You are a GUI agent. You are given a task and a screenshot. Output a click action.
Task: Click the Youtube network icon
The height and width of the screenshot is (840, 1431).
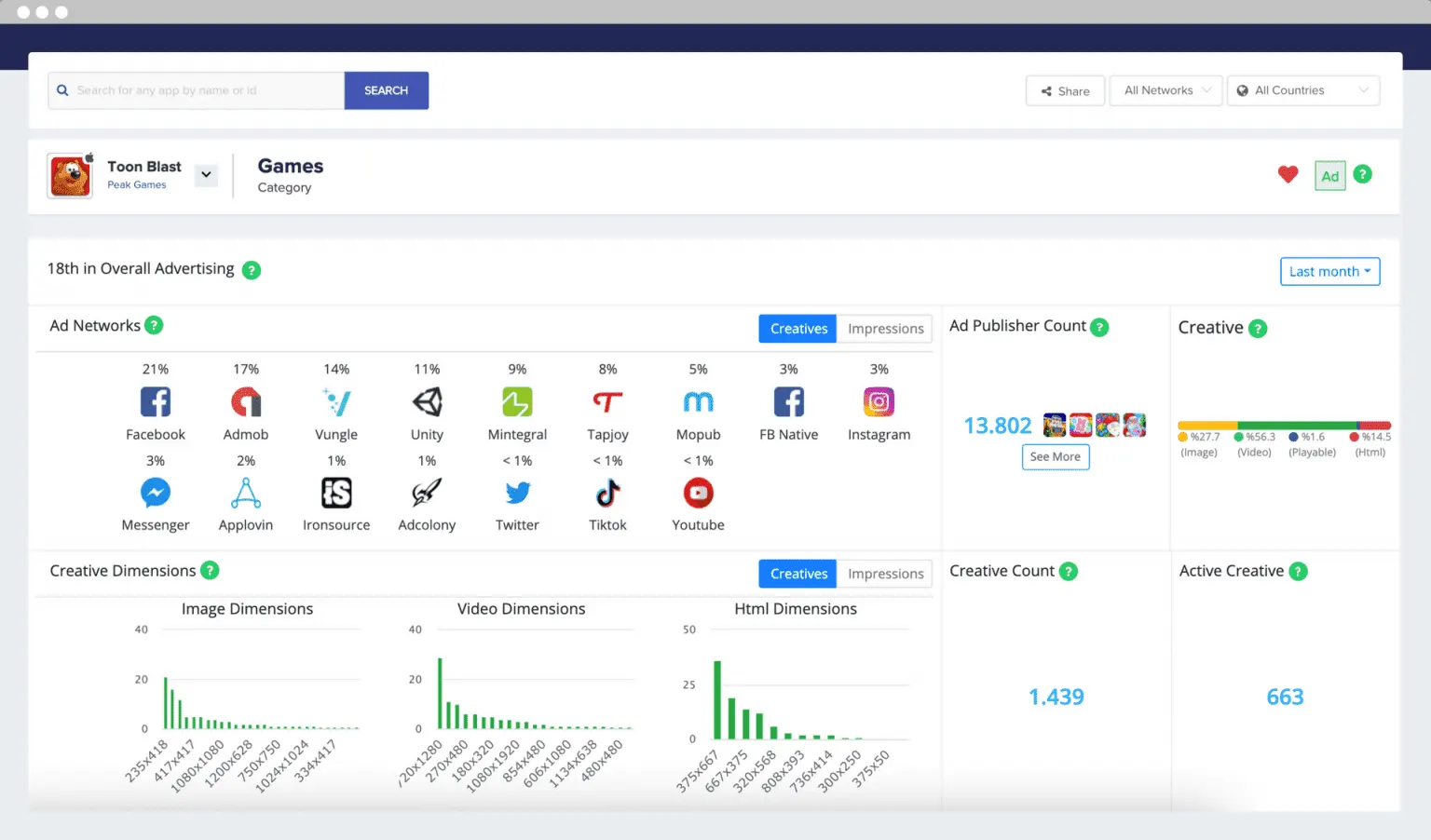698,493
